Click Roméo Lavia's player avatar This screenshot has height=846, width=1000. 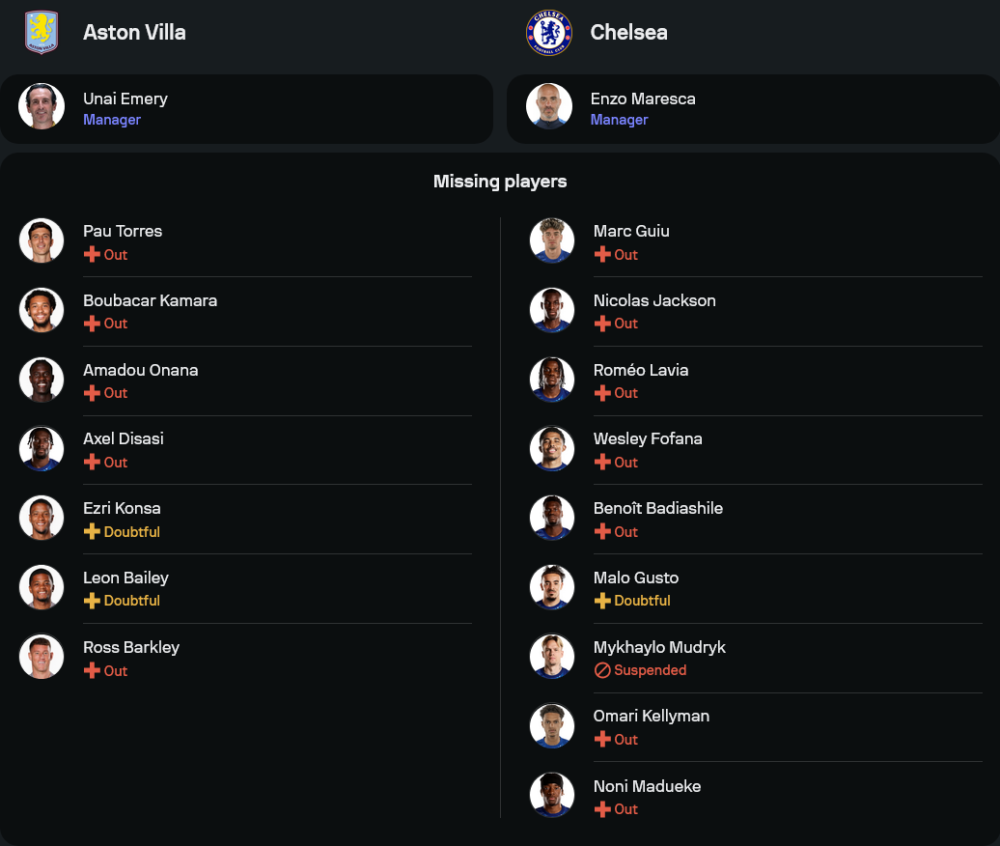tap(552, 379)
